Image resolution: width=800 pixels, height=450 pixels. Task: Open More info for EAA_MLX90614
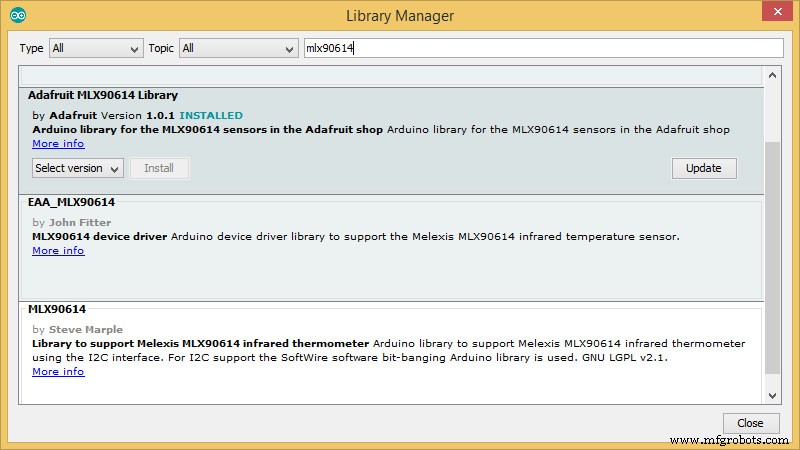click(x=58, y=250)
